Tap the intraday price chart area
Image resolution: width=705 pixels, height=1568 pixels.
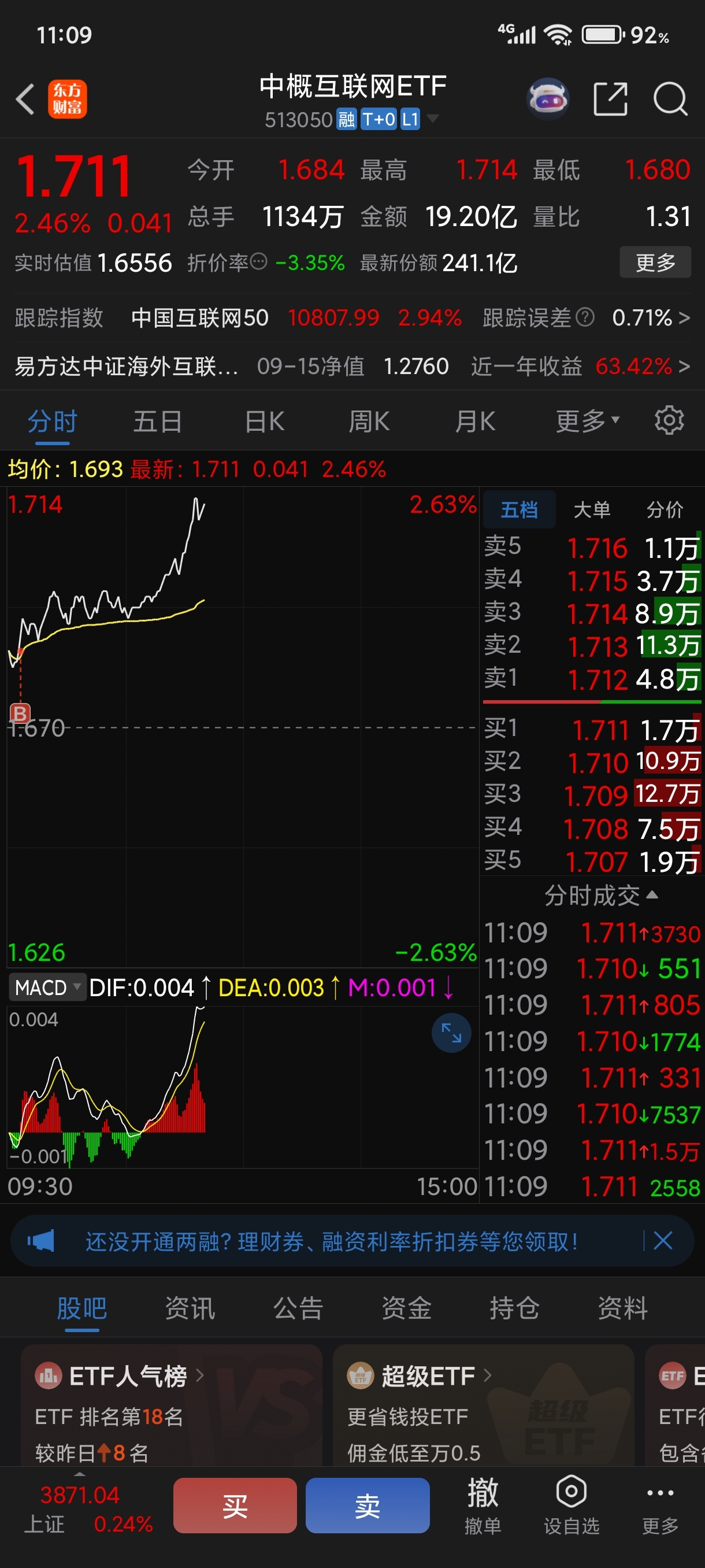[x=242, y=727]
